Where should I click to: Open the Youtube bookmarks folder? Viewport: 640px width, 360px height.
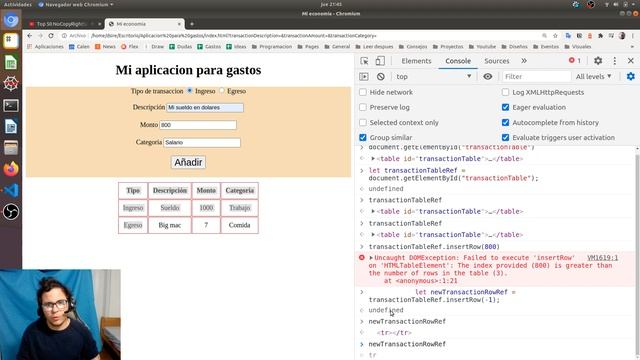coord(483,47)
